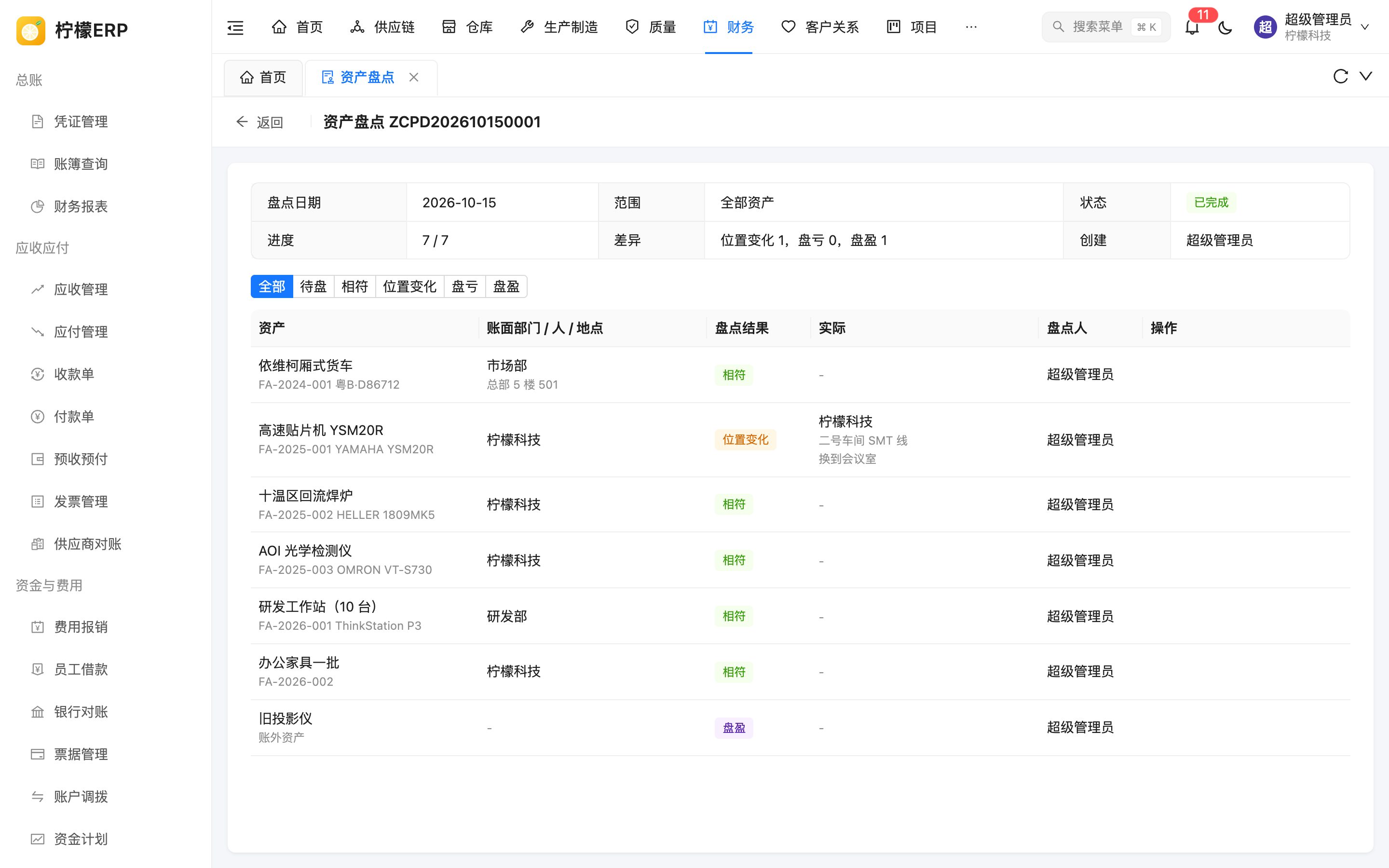This screenshot has width=1389, height=868.
Task: Close the 资产盘点 tab
Action: pos(414,77)
